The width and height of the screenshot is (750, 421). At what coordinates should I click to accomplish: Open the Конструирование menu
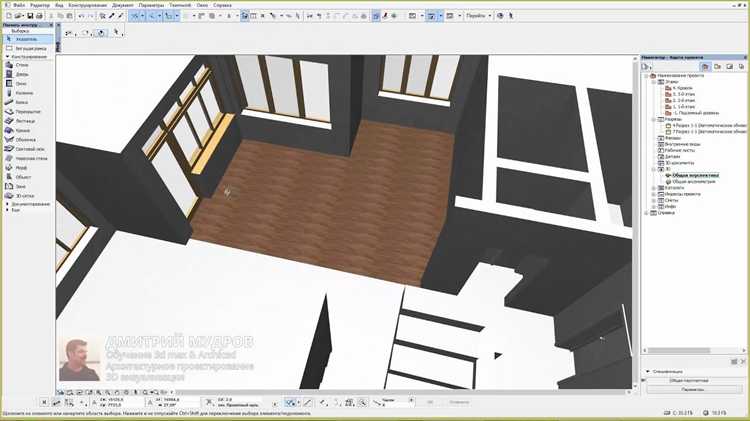point(88,5)
